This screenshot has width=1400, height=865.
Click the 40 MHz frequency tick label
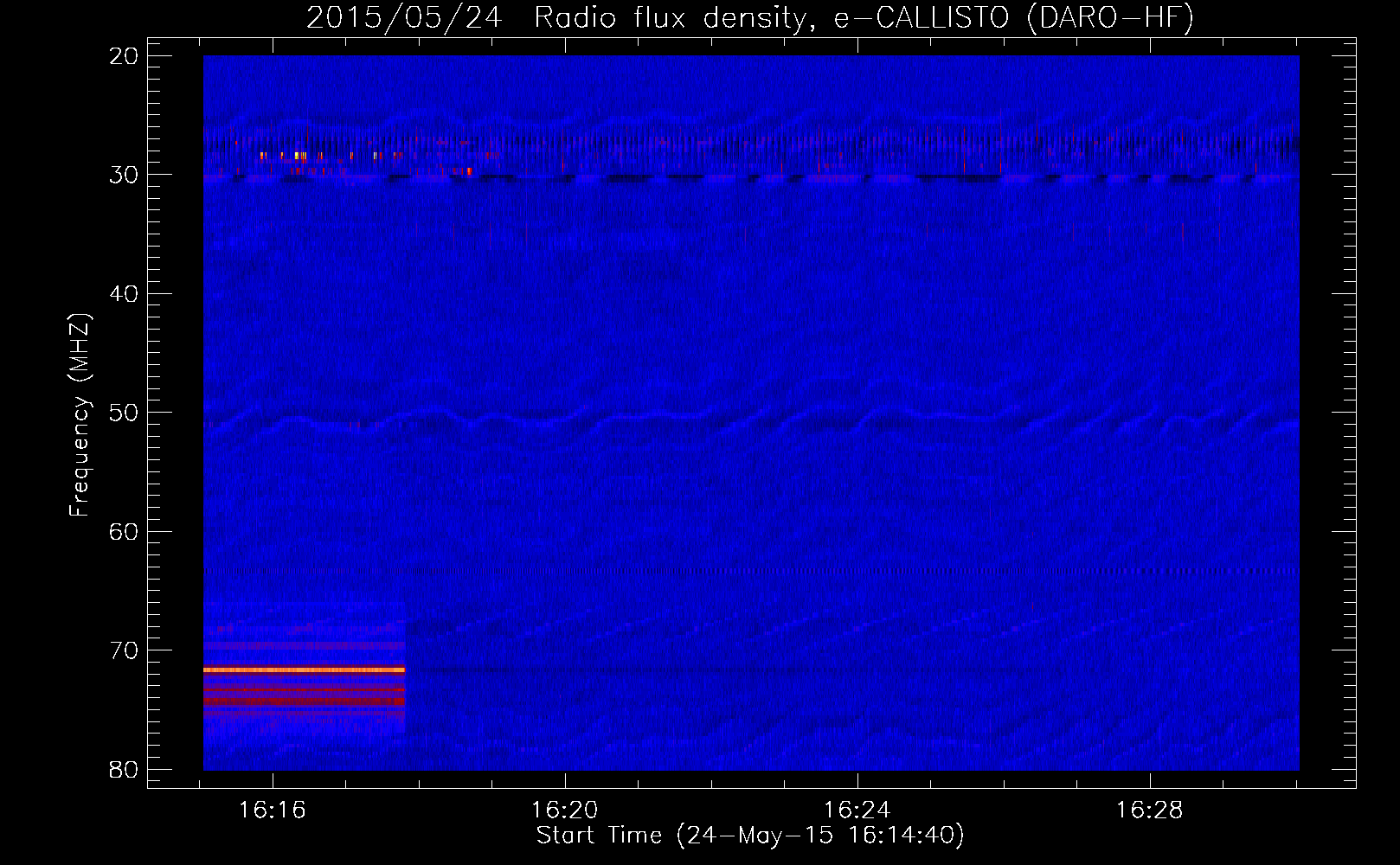pyautogui.click(x=124, y=294)
